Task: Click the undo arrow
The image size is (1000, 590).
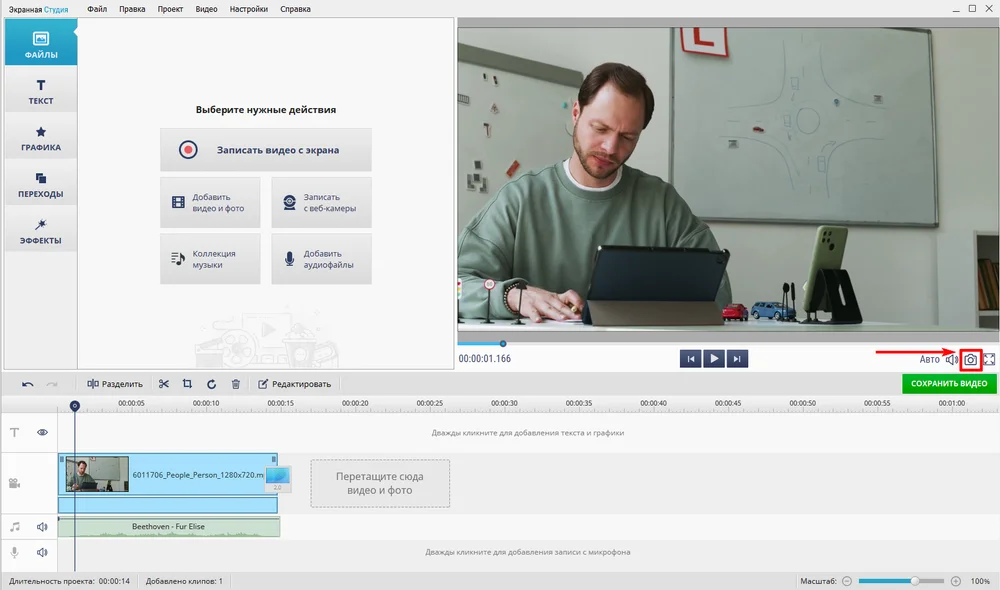Action: tap(28, 383)
